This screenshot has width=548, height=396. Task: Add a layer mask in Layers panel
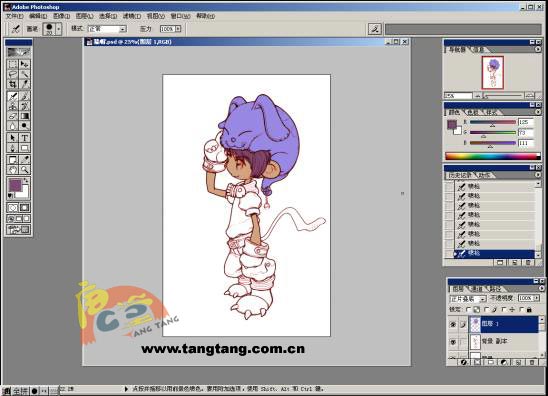[x=477, y=362]
